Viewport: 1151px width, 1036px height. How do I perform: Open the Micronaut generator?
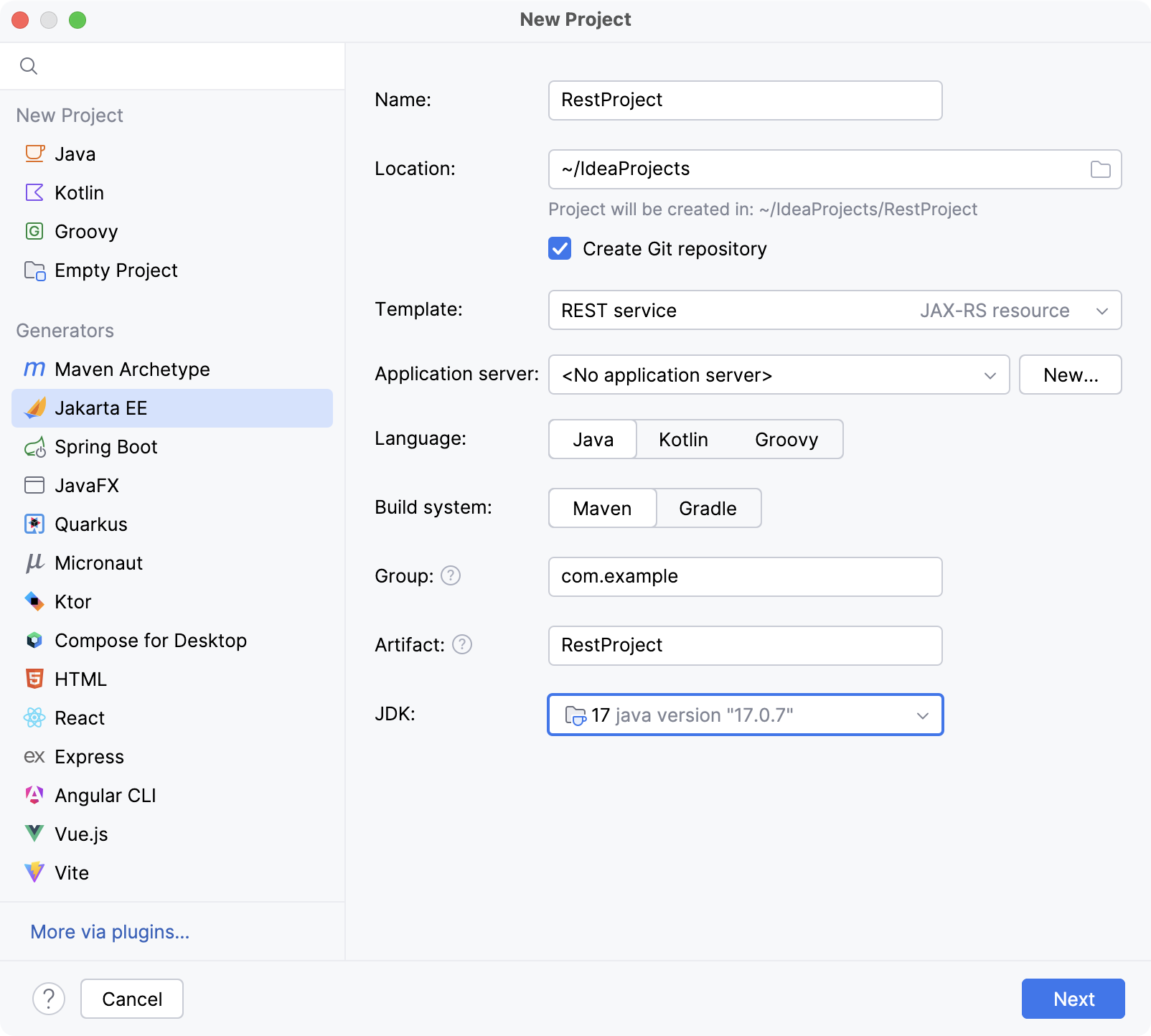point(98,562)
